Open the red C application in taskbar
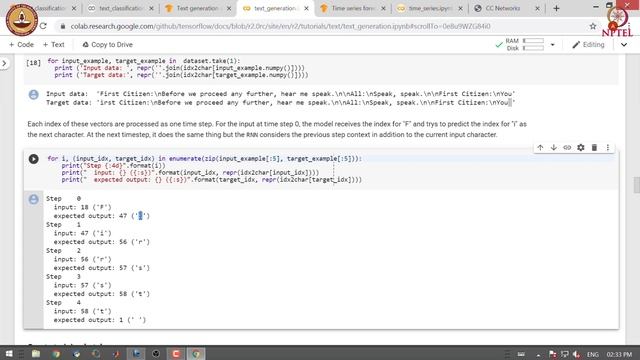Screen dimensions: 640x360 point(176,353)
